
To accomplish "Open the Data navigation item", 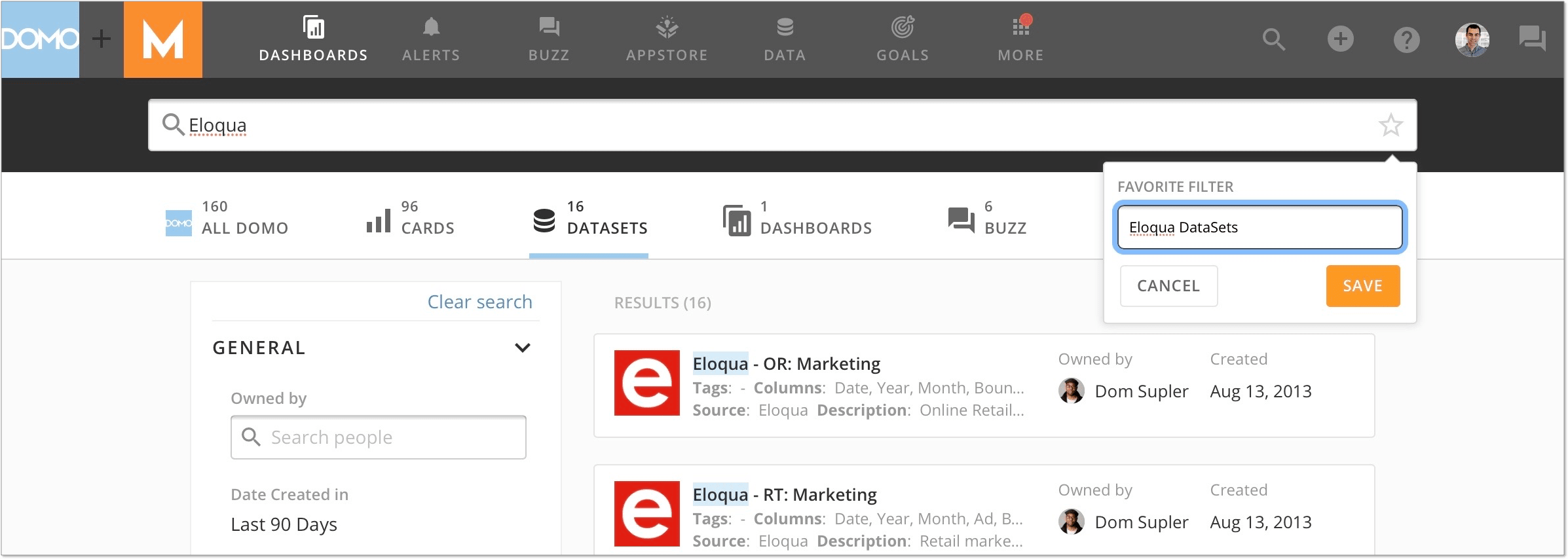I will [x=785, y=39].
